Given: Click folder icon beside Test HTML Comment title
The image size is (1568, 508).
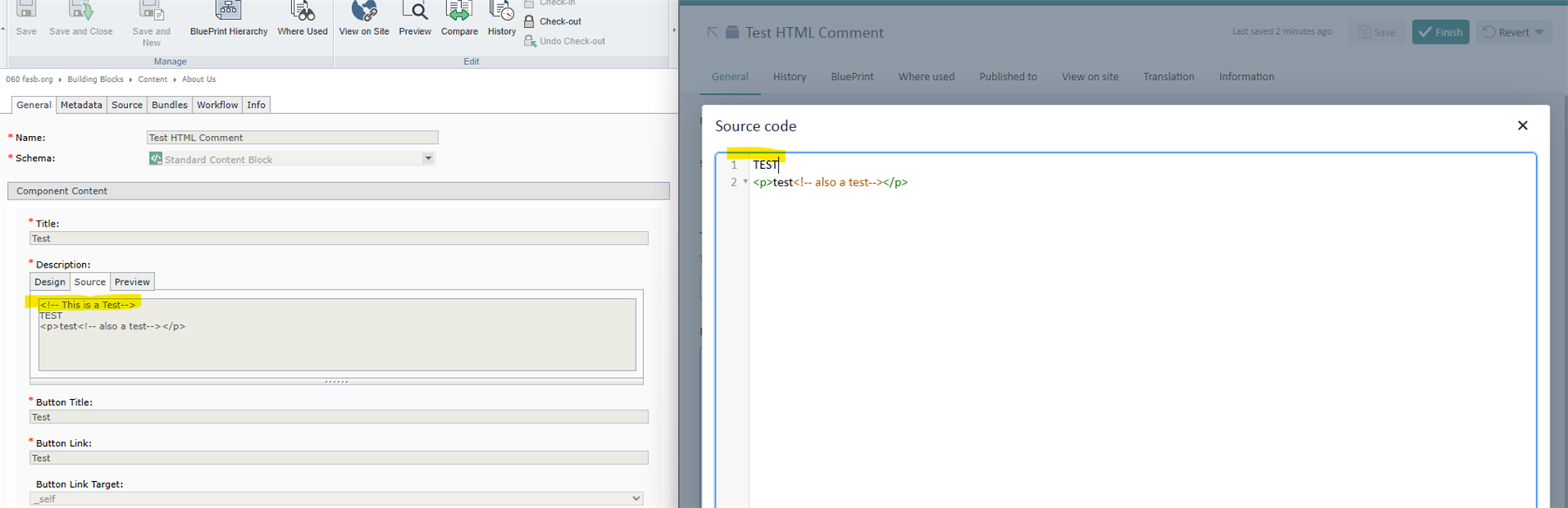Looking at the screenshot, I should 732,32.
